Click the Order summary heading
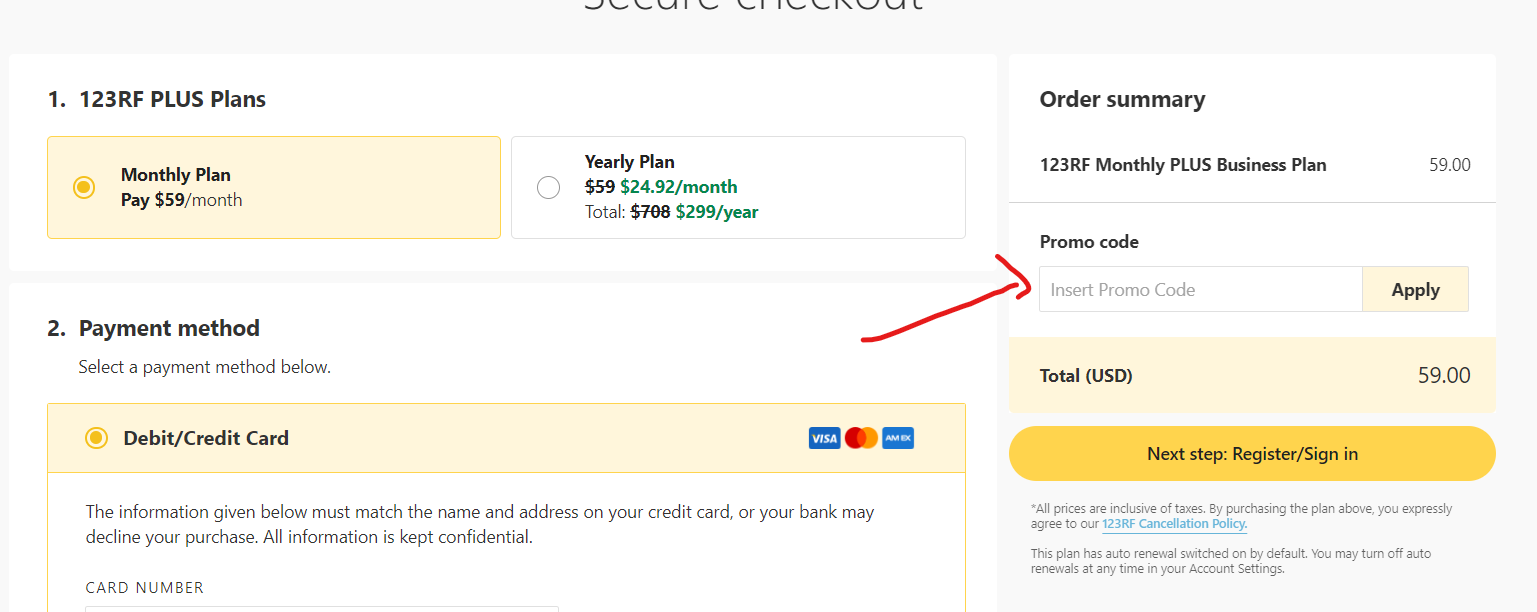The height and width of the screenshot is (612, 1537). click(x=1122, y=99)
